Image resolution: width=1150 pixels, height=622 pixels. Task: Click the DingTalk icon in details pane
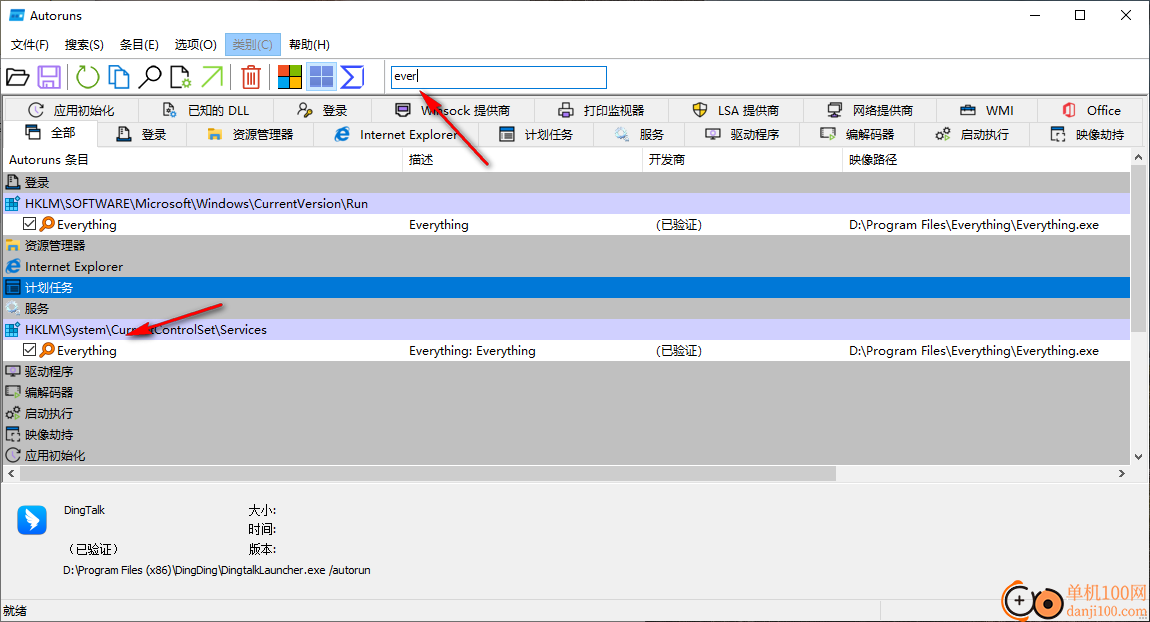tap(32, 520)
